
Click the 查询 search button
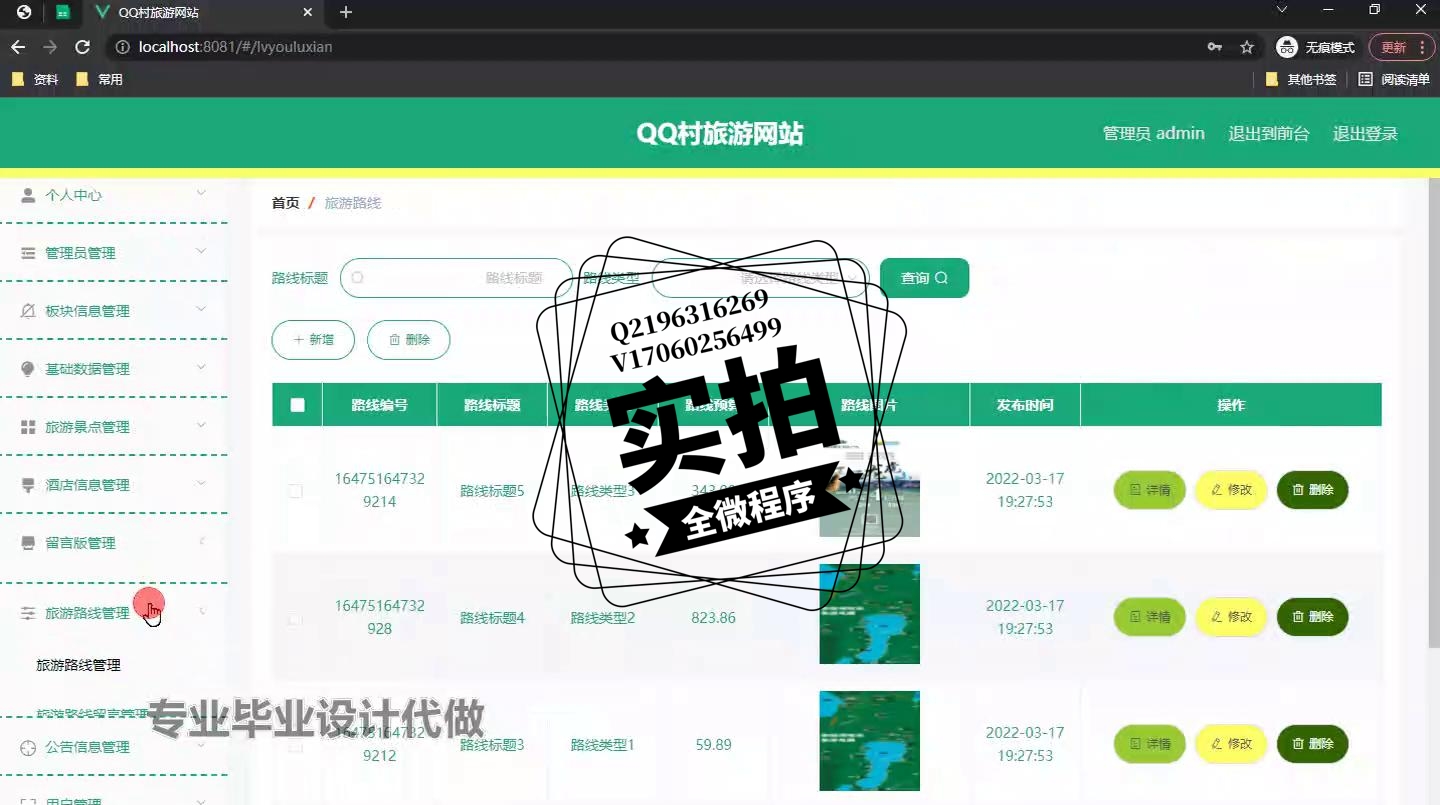click(924, 278)
